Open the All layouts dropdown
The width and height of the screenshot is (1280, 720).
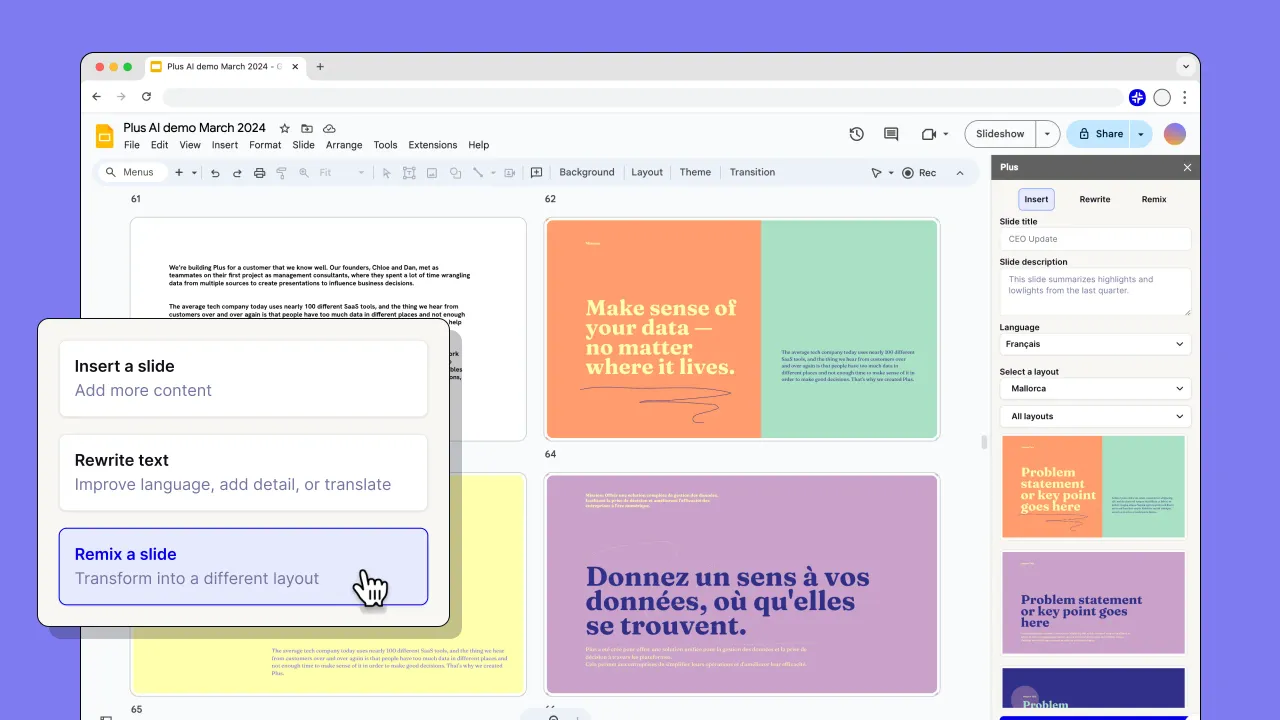pyautogui.click(x=1095, y=416)
